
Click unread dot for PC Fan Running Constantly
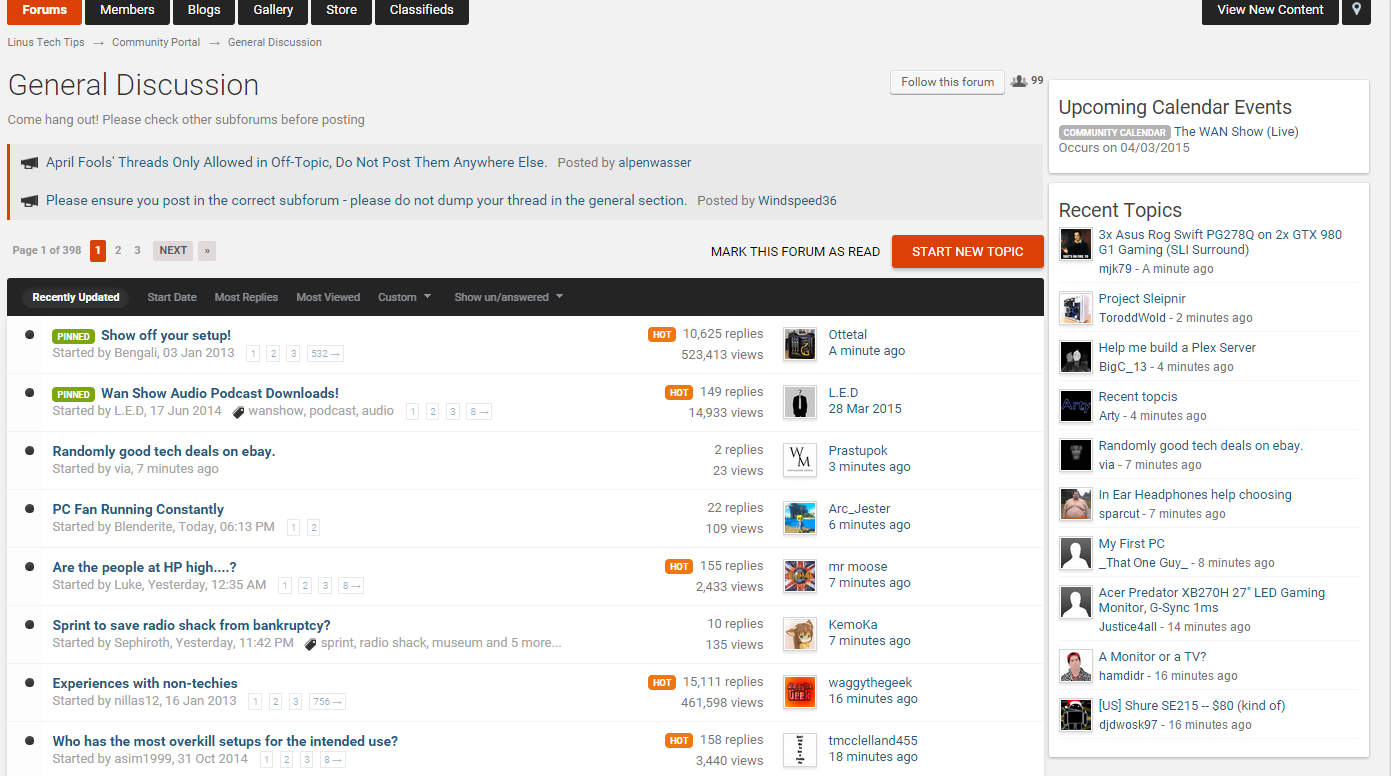(x=30, y=509)
